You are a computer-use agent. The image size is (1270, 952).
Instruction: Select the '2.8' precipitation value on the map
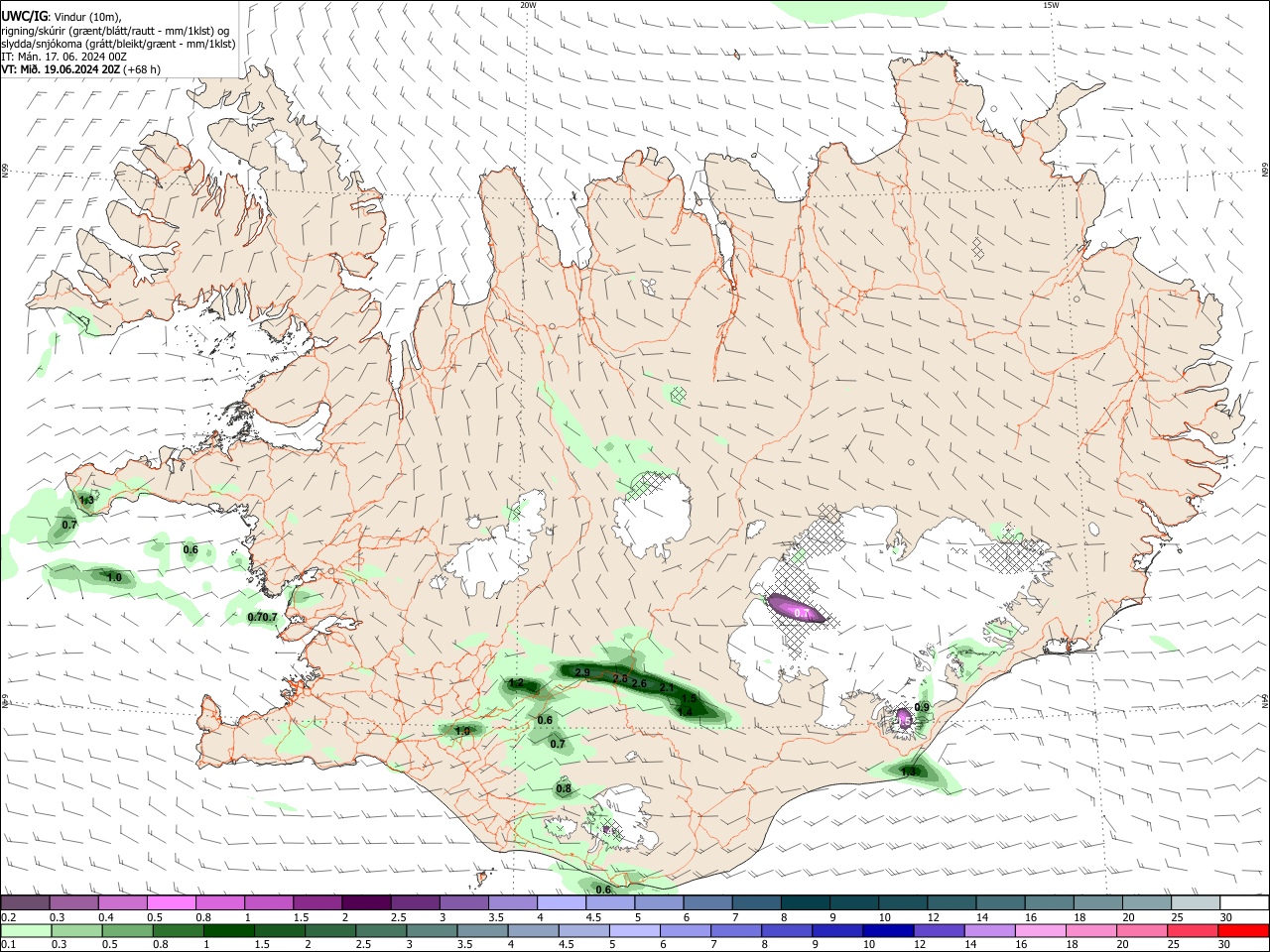coord(620,679)
